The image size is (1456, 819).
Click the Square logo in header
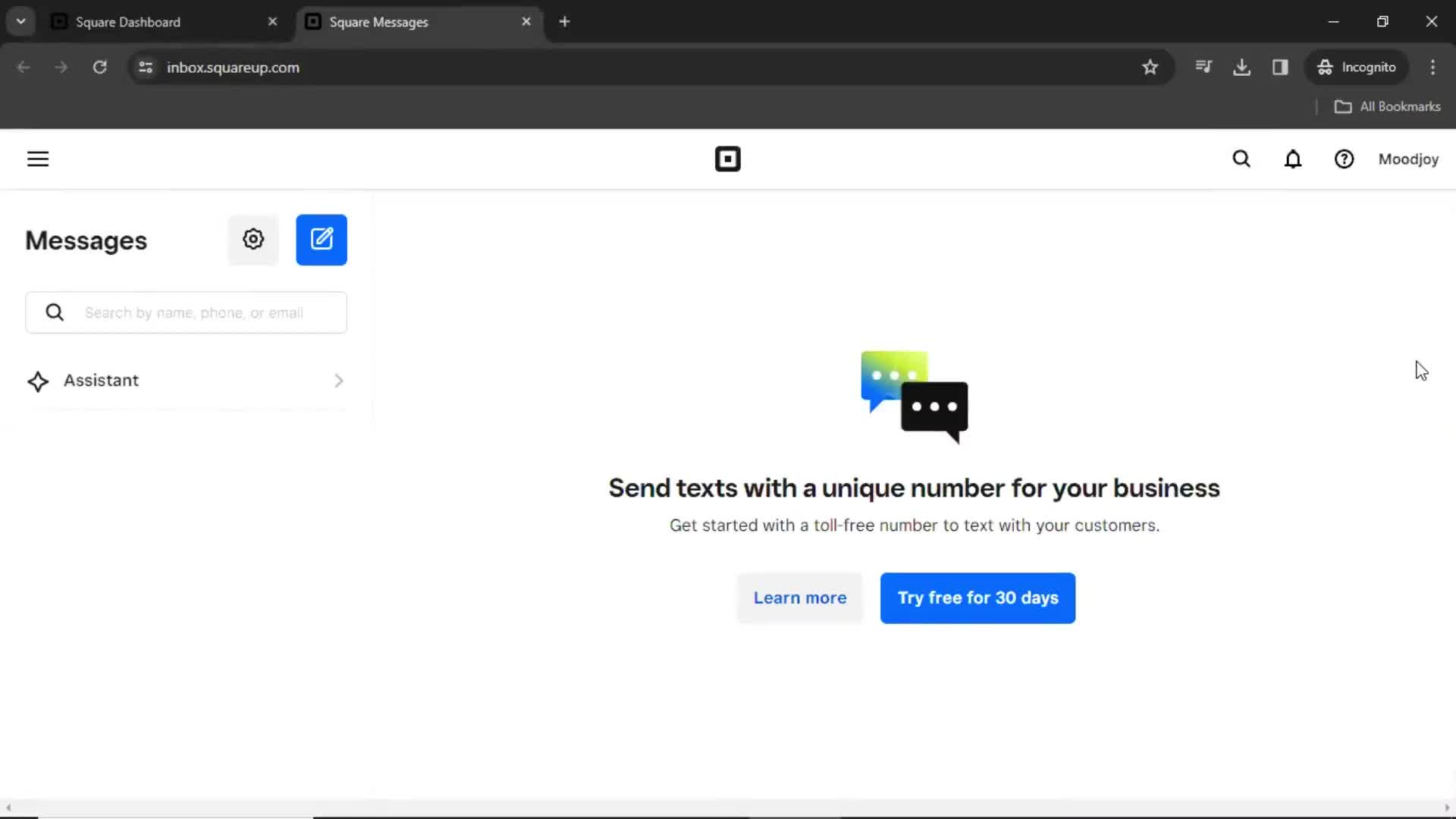click(x=727, y=159)
